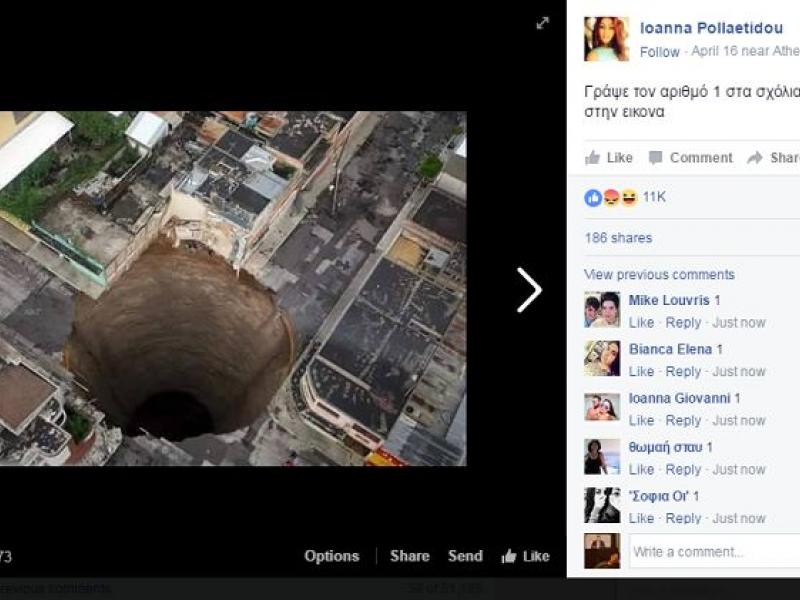Image resolution: width=800 pixels, height=600 pixels.
Task: Click the Like thumb icon on the post
Action: [593, 158]
